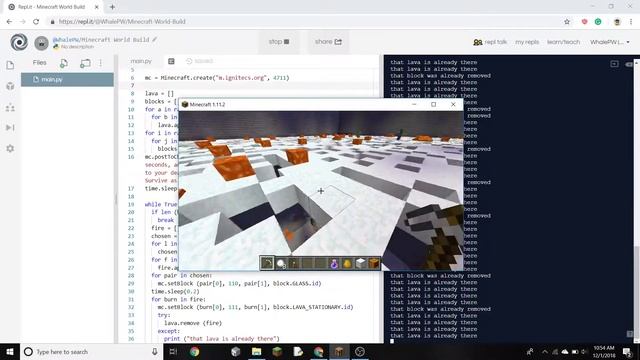Click the console popout icon at top right
This screenshot has height=360, width=640.
click(614, 64)
